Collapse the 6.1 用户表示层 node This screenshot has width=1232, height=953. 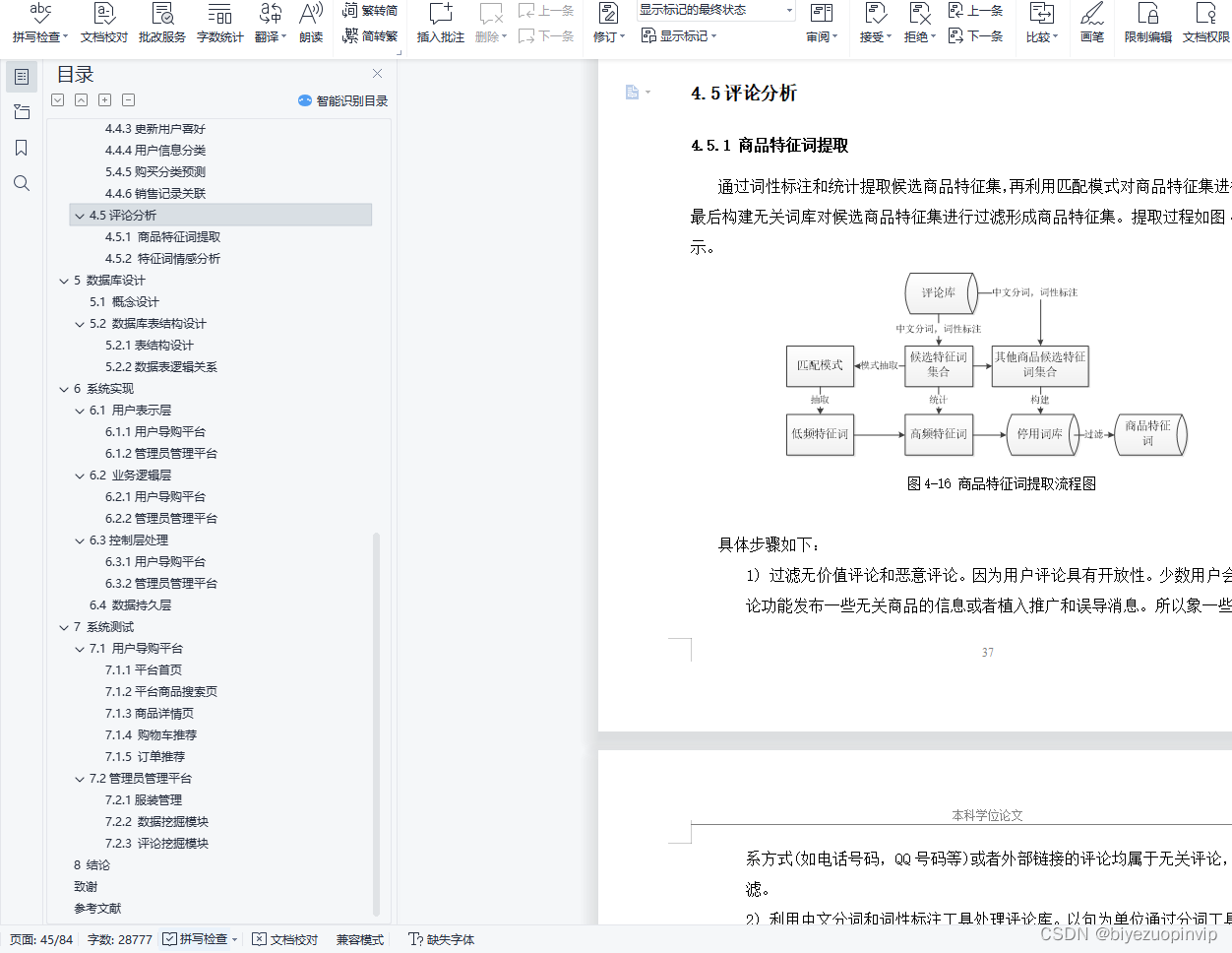click(80, 411)
